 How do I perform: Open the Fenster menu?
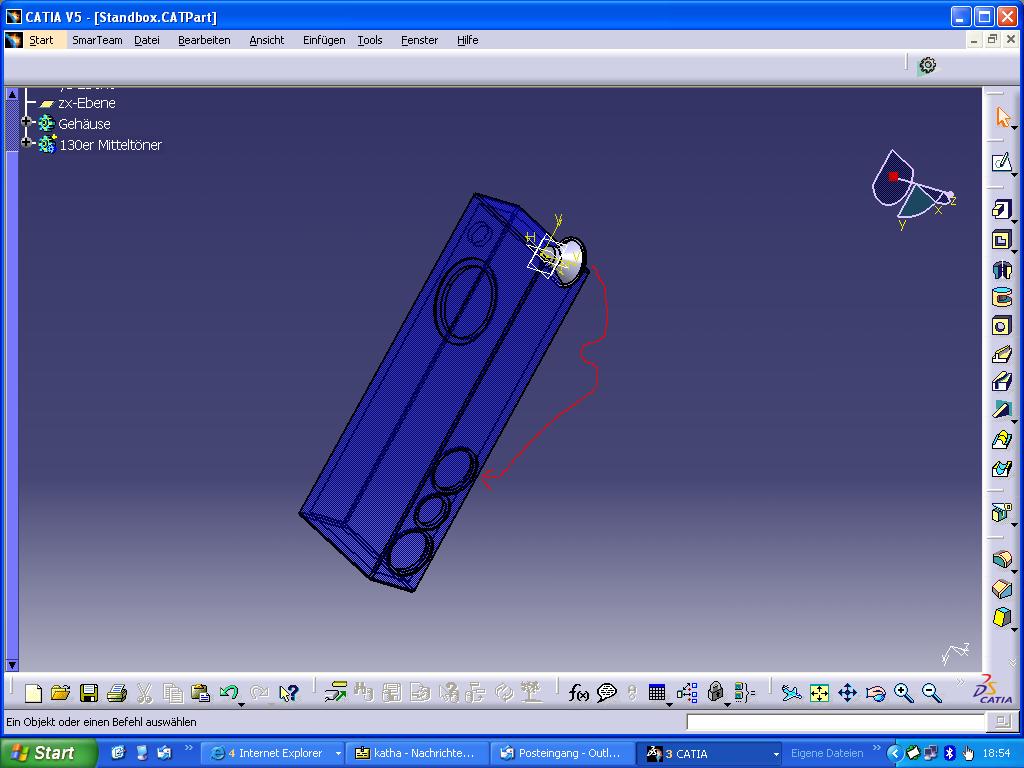pos(419,40)
